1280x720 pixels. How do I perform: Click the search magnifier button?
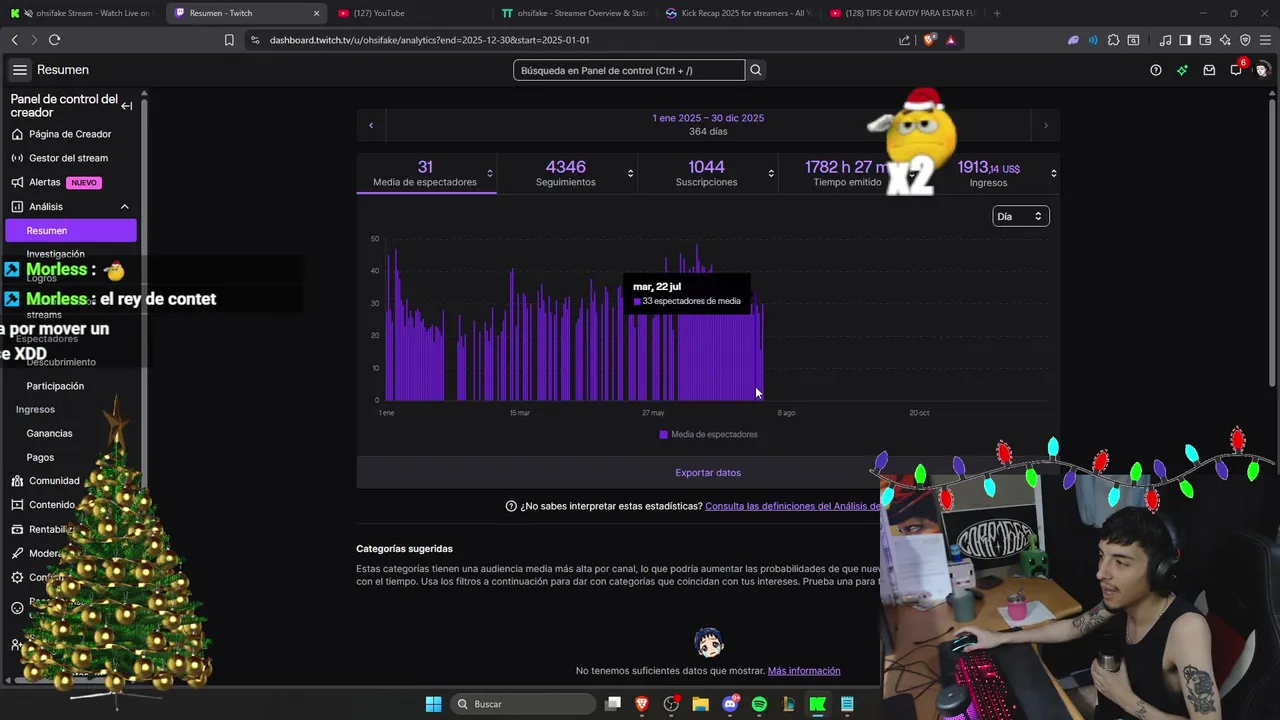[x=756, y=70]
